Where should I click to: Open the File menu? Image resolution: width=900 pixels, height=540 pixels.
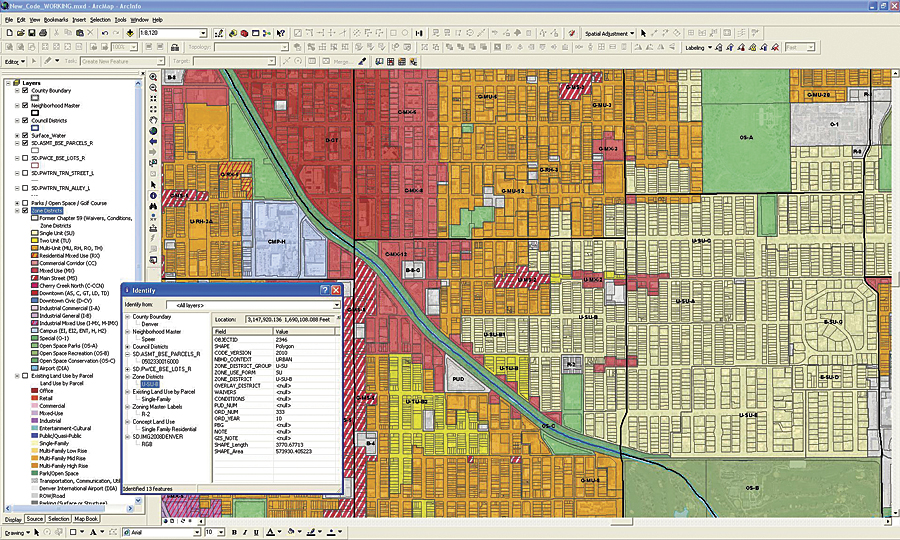[x=9, y=20]
